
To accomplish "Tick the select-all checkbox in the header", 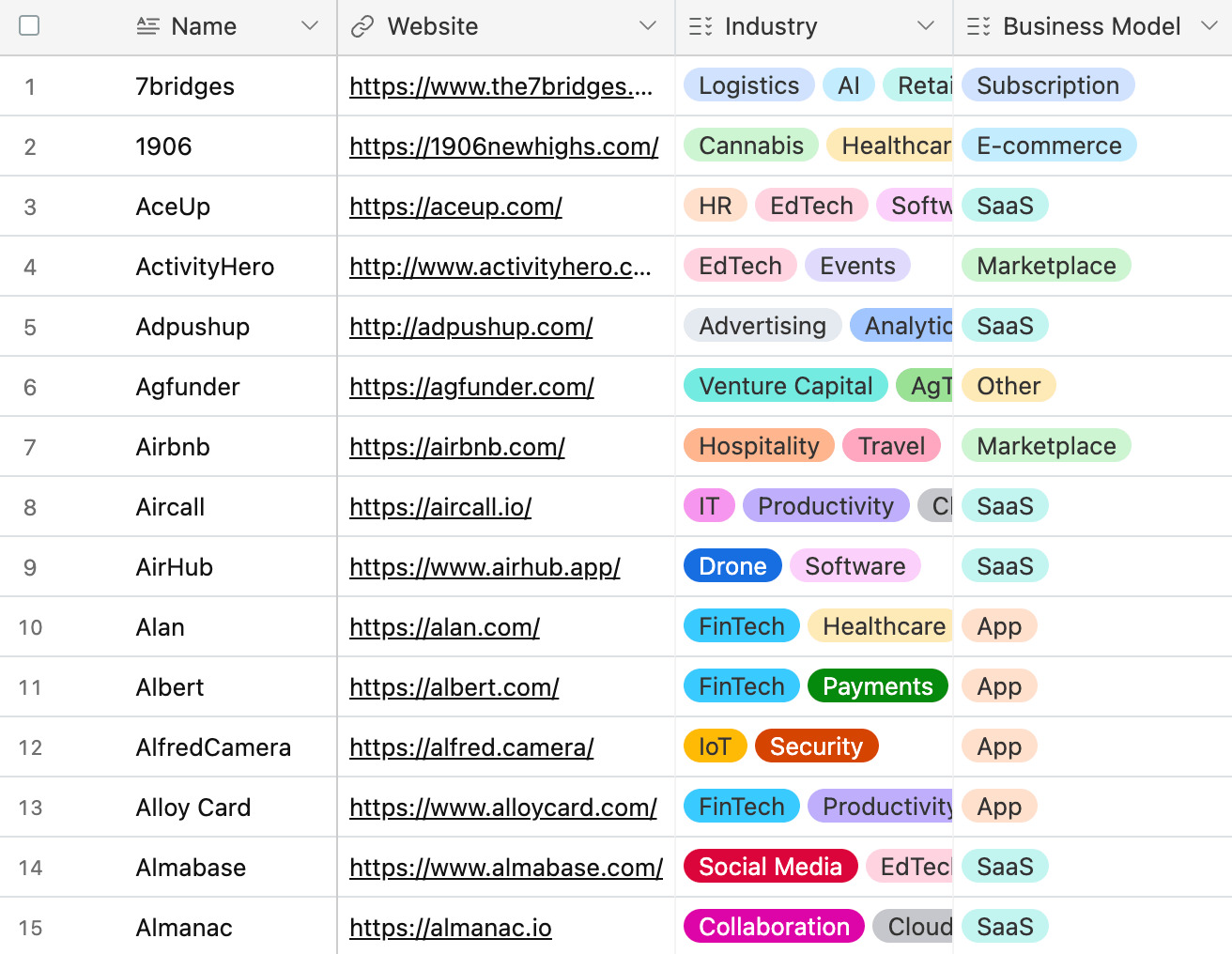I will (x=29, y=25).
